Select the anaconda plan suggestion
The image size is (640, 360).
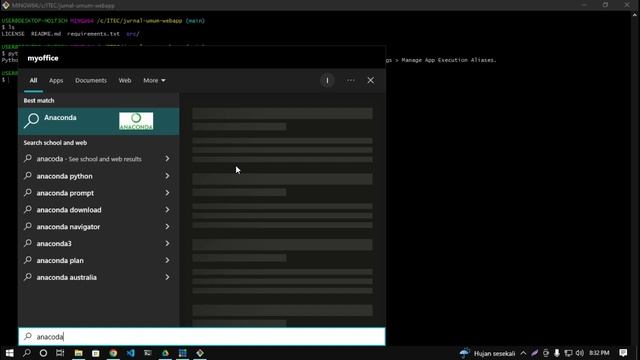tap(98, 260)
